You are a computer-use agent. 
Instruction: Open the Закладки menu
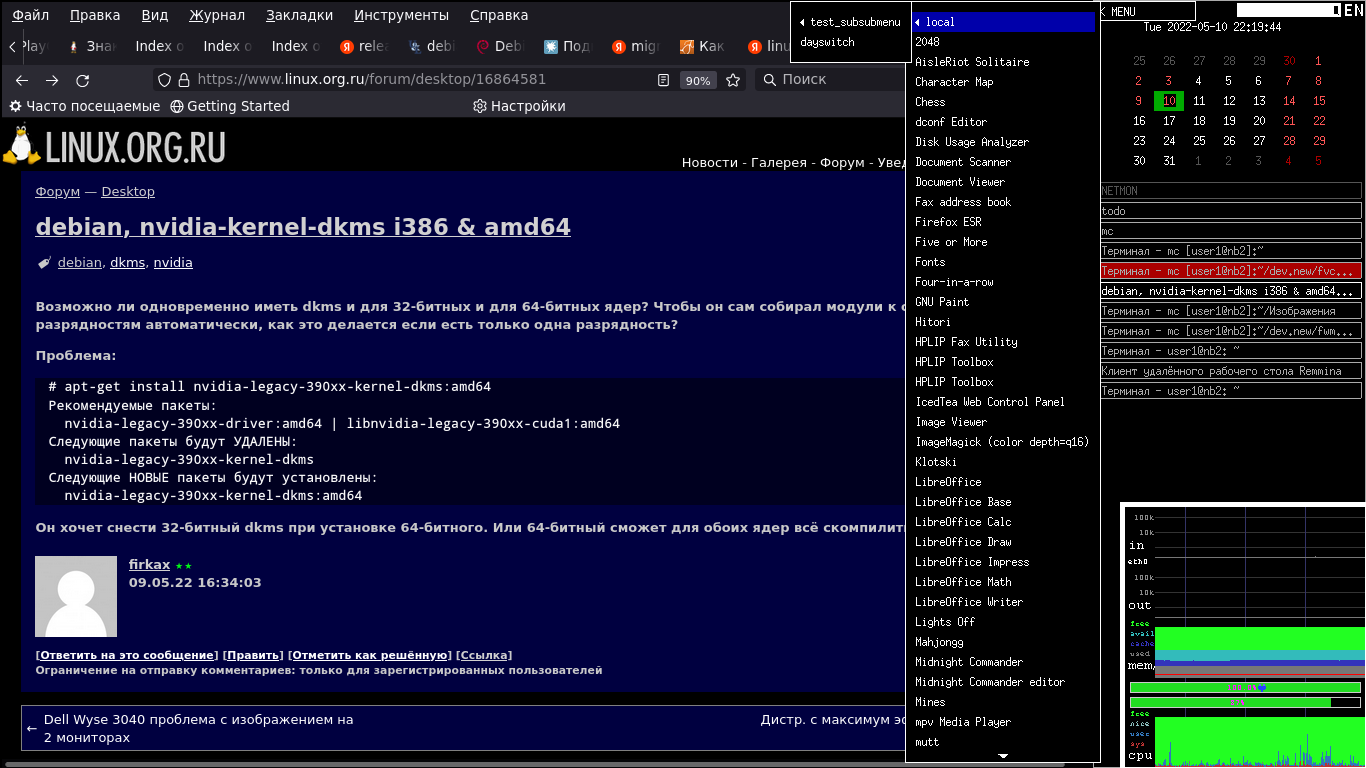click(x=300, y=16)
